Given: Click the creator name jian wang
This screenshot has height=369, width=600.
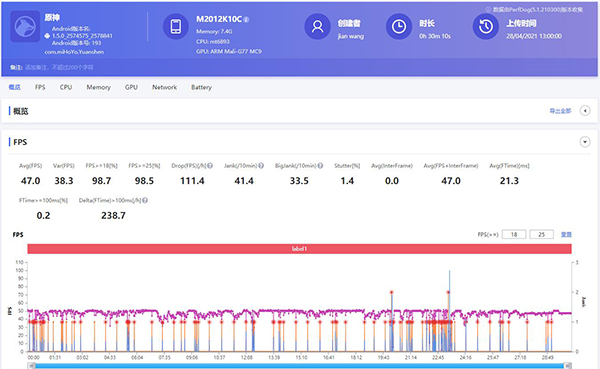Looking at the screenshot, I should (351, 36).
